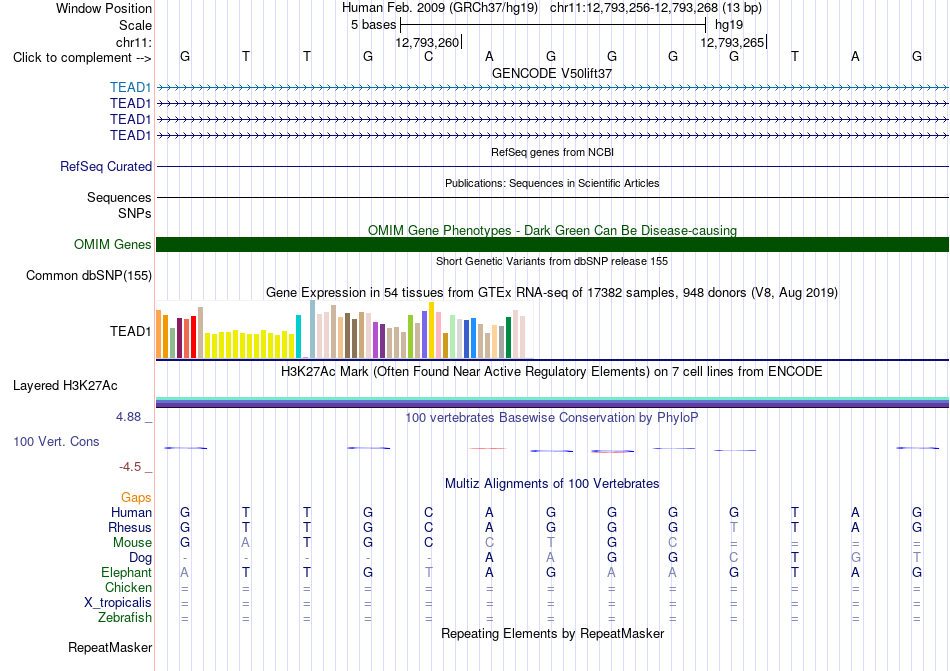Open the light-blue TEAD1 transcript label

(x=130, y=87)
